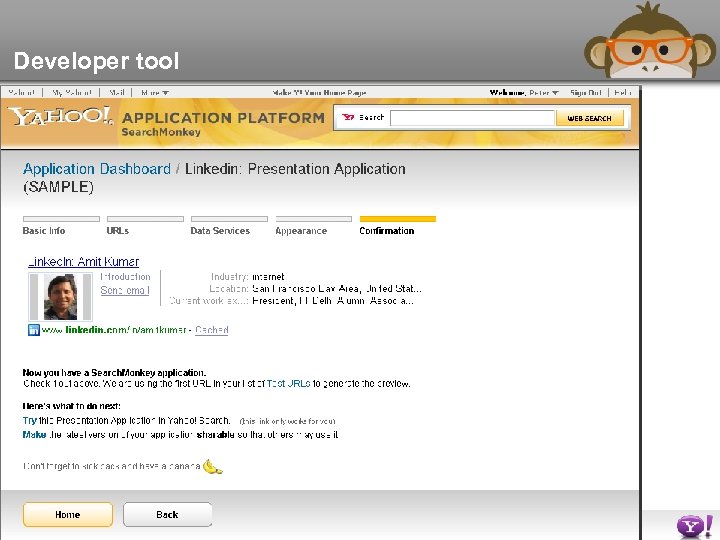720x540 pixels.
Task: Click the LinkedIn favicon beside the profile URL
Action: coord(34,330)
